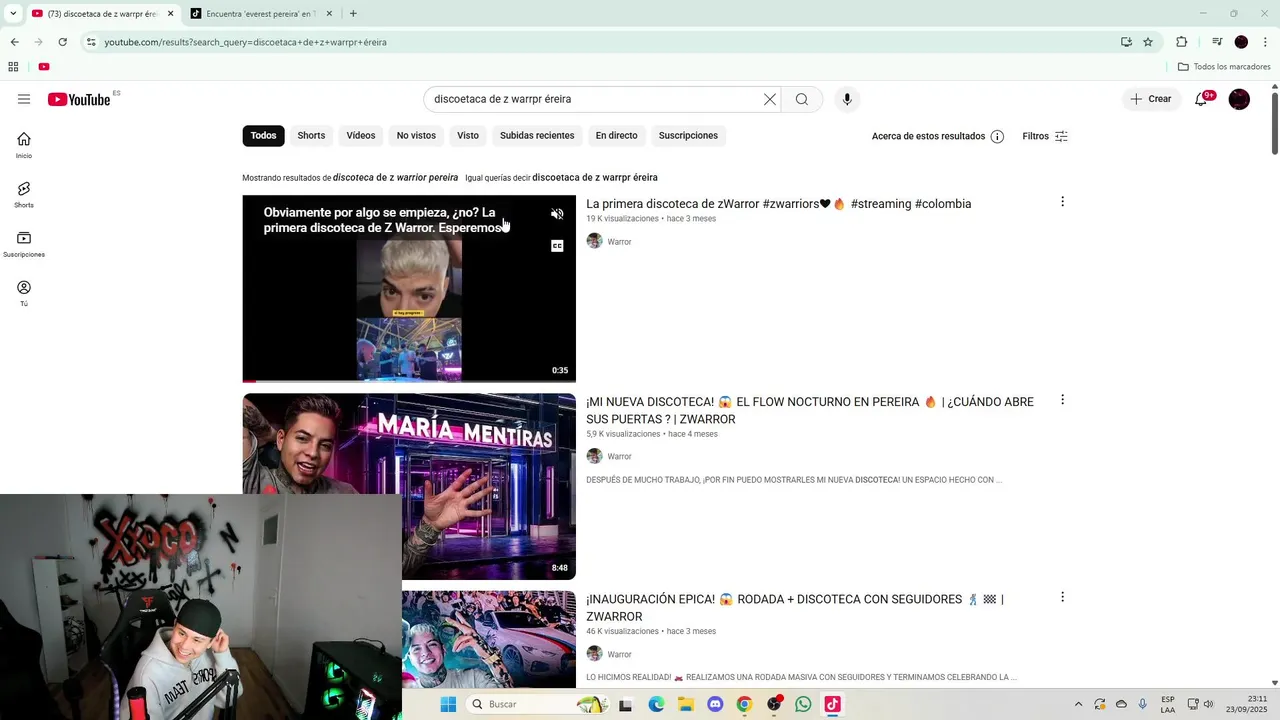The image size is (1280, 720).
Task: Open Shorts in the left sidebar
Action: click(x=24, y=195)
